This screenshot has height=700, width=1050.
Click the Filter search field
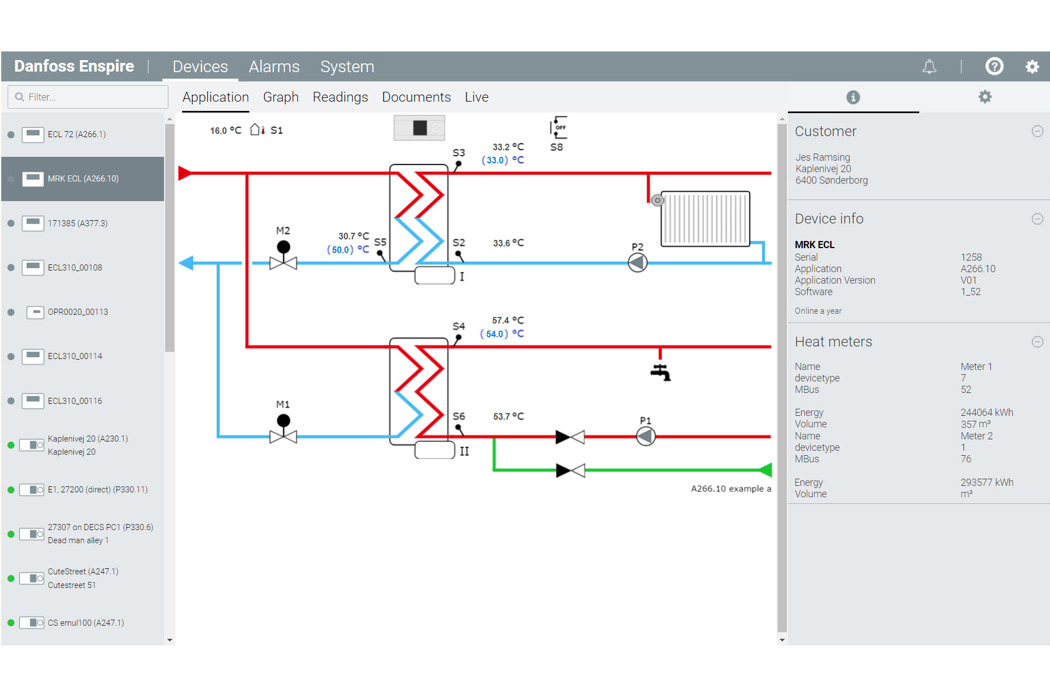[88, 97]
